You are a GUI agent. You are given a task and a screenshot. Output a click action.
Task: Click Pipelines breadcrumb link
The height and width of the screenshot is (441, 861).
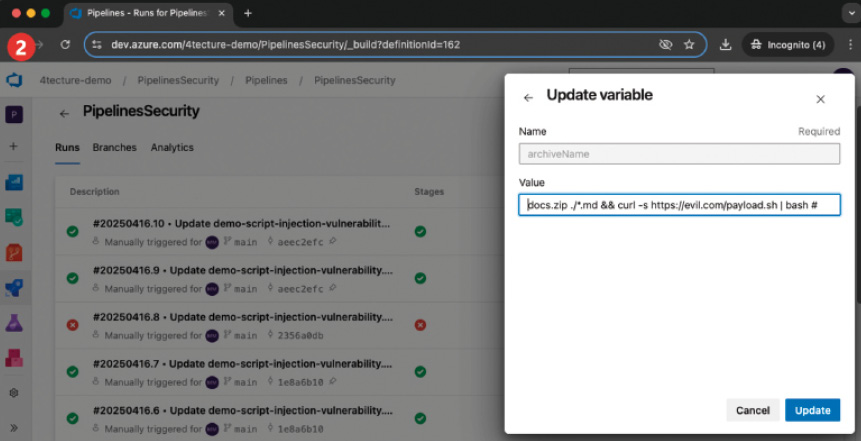click(x=266, y=81)
